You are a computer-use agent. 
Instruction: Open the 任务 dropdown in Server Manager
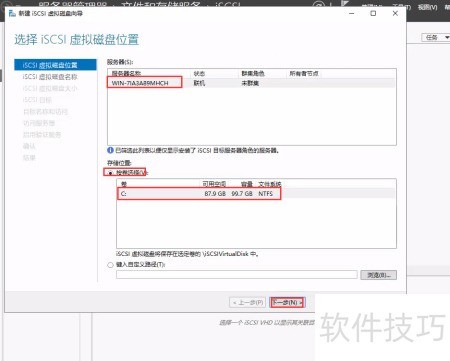tap(437, 37)
